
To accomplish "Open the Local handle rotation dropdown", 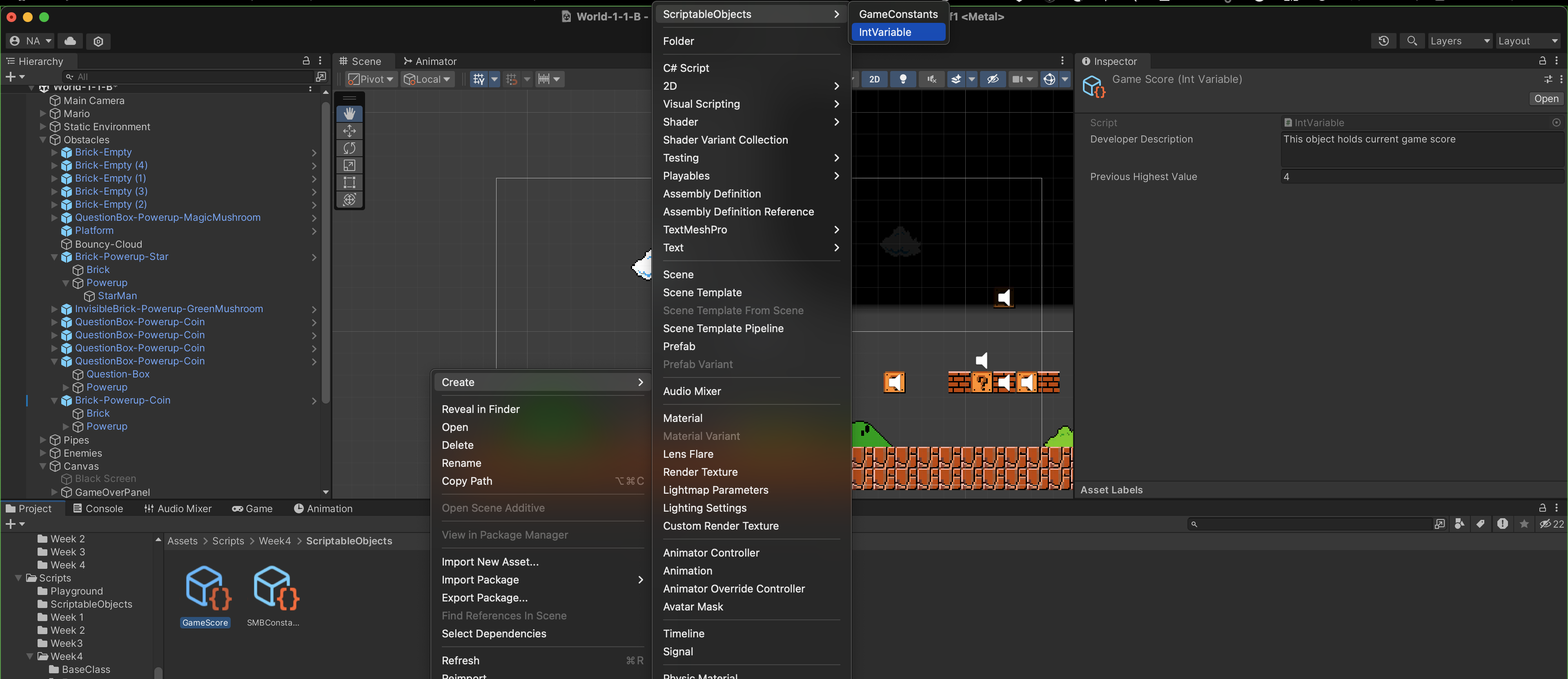I will pyautogui.click(x=427, y=79).
